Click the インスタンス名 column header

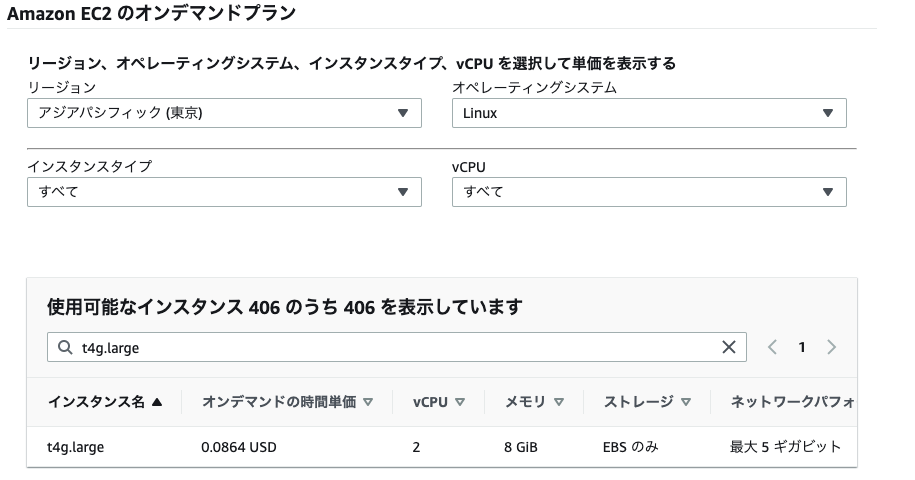tap(96, 402)
